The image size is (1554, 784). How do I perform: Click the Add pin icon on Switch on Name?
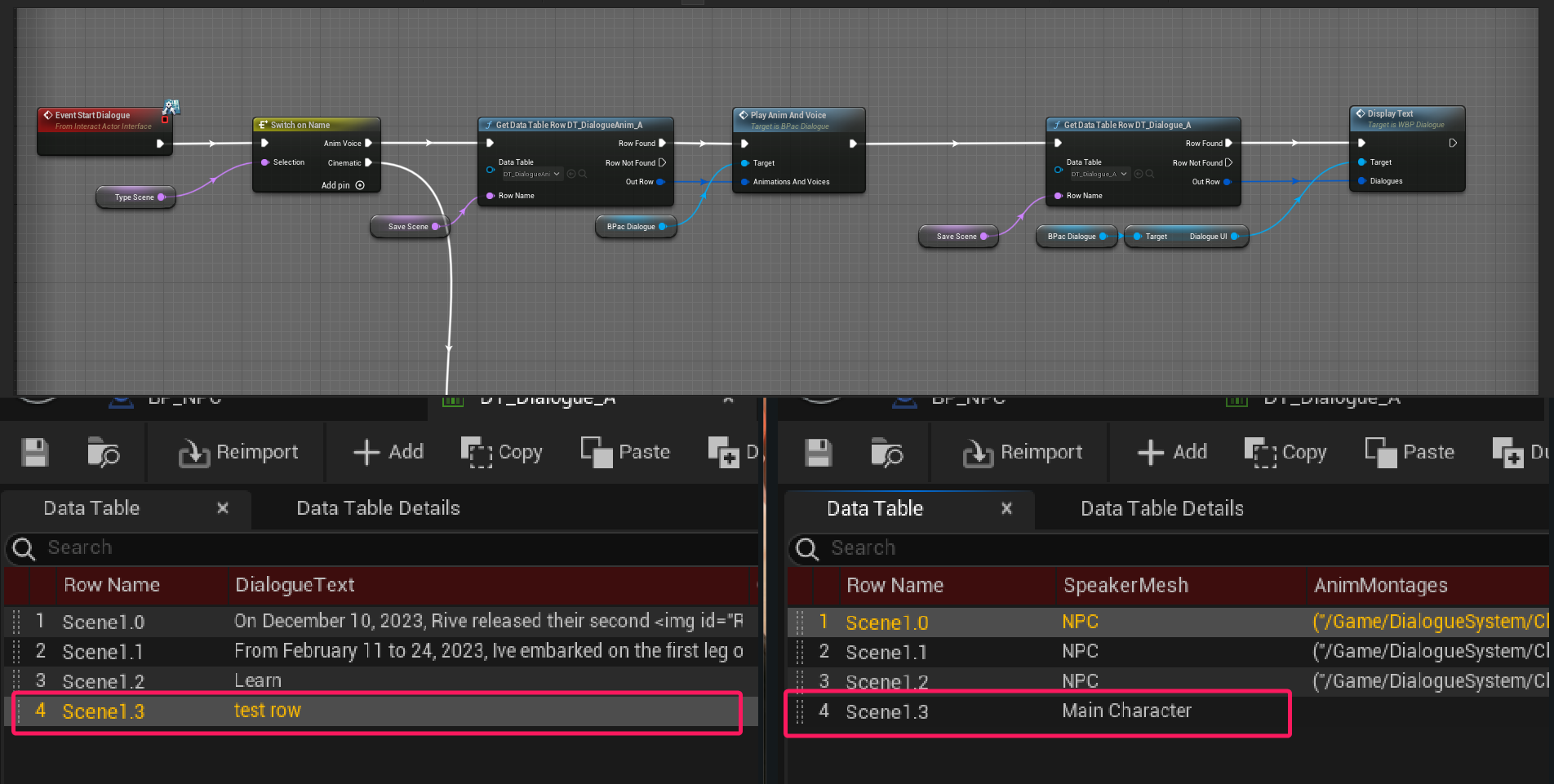click(x=360, y=185)
